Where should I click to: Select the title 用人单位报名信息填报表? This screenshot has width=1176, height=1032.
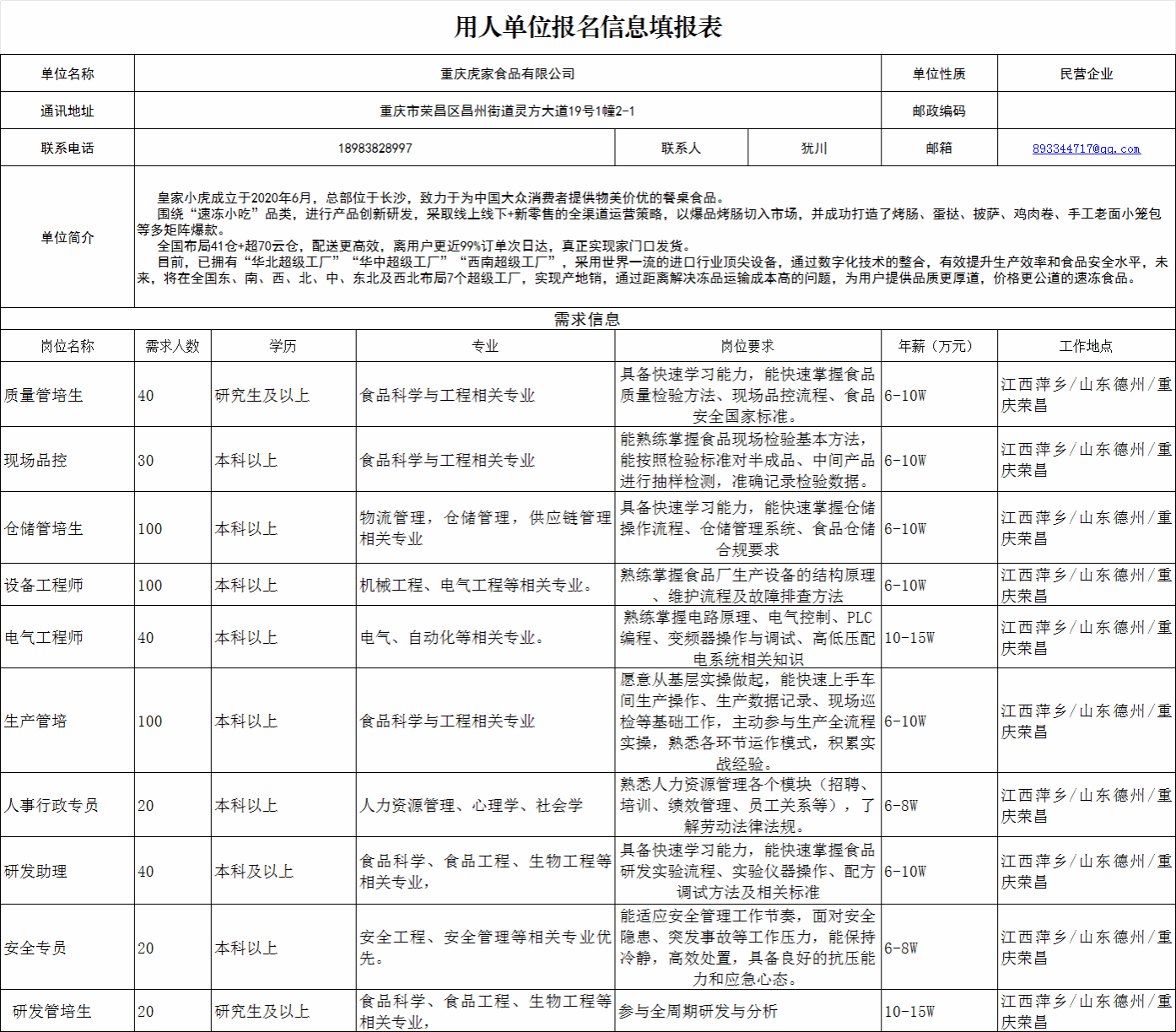point(588,27)
